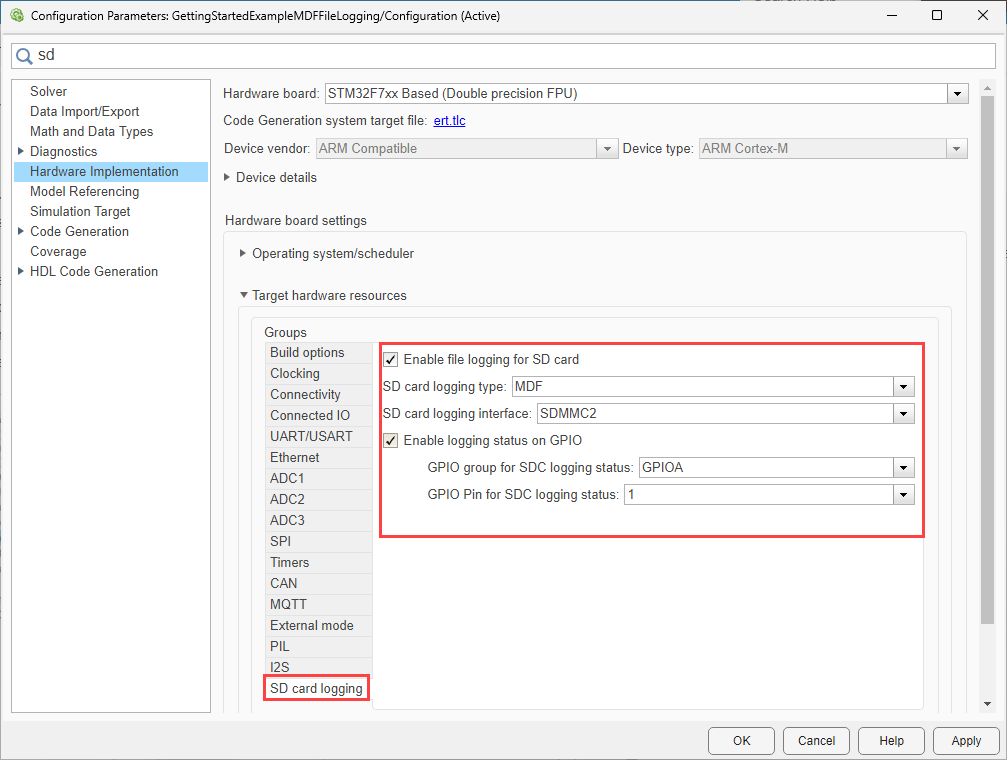This screenshot has height=760, width=1007.
Task: Open SD card logging interface dropdown
Action: [x=903, y=413]
